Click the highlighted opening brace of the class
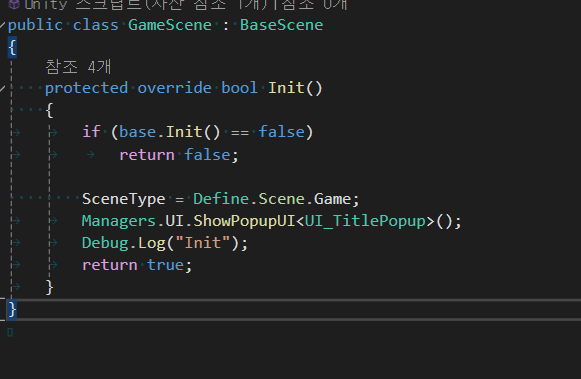The image size is (581, 379). click(12, 48)
